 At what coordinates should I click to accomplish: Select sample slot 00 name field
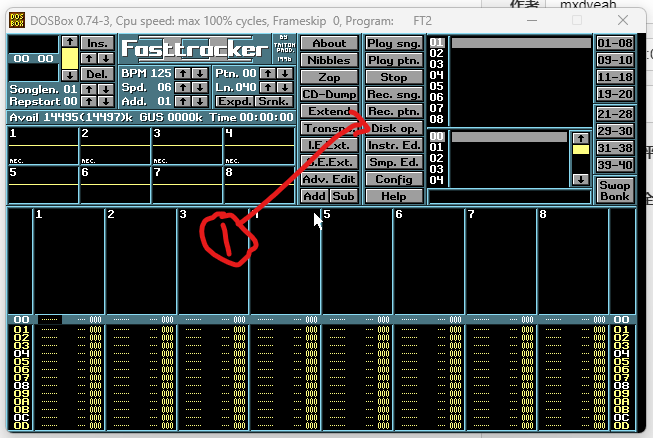(x=509, y=137)
